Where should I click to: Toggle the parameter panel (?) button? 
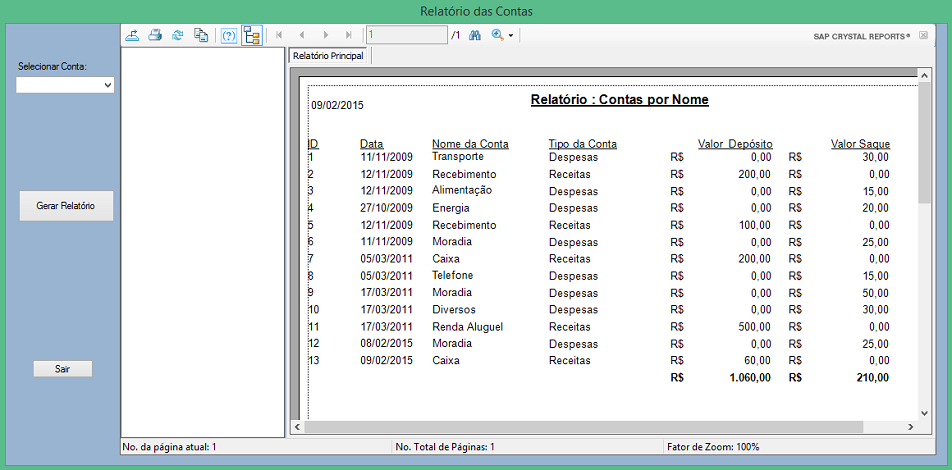tap(229, 36)
